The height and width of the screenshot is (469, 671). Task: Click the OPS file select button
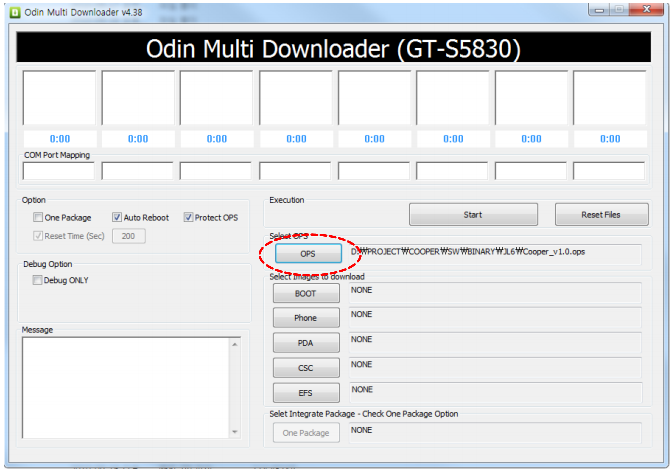[307, 254]
